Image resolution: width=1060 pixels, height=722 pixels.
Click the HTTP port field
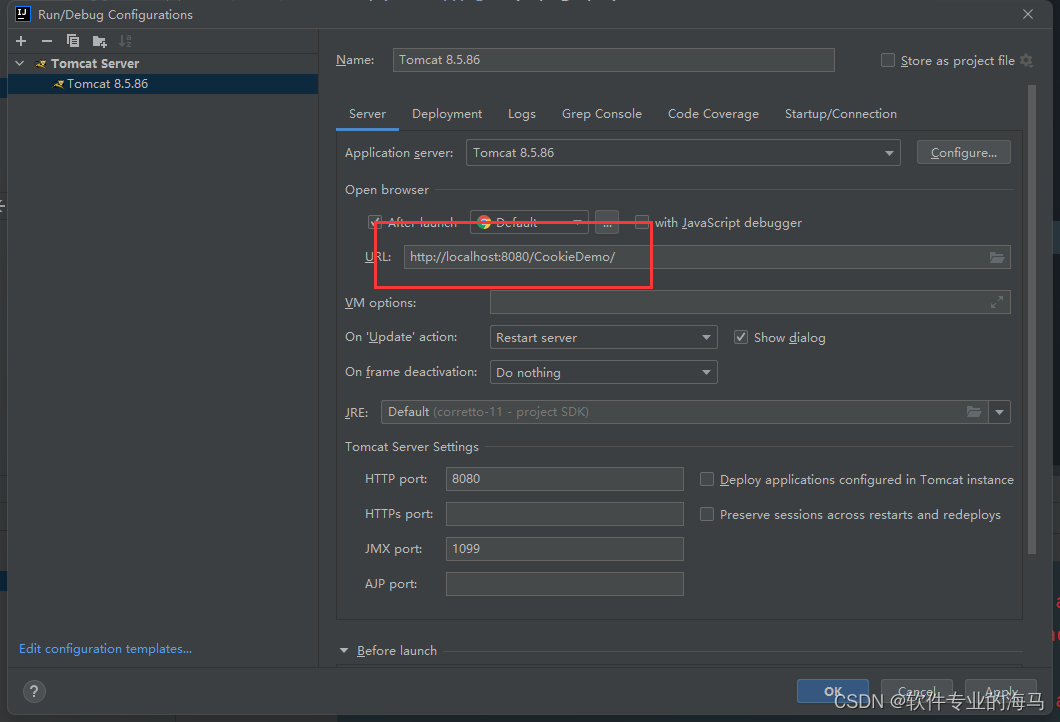click(x=564, y=479)
